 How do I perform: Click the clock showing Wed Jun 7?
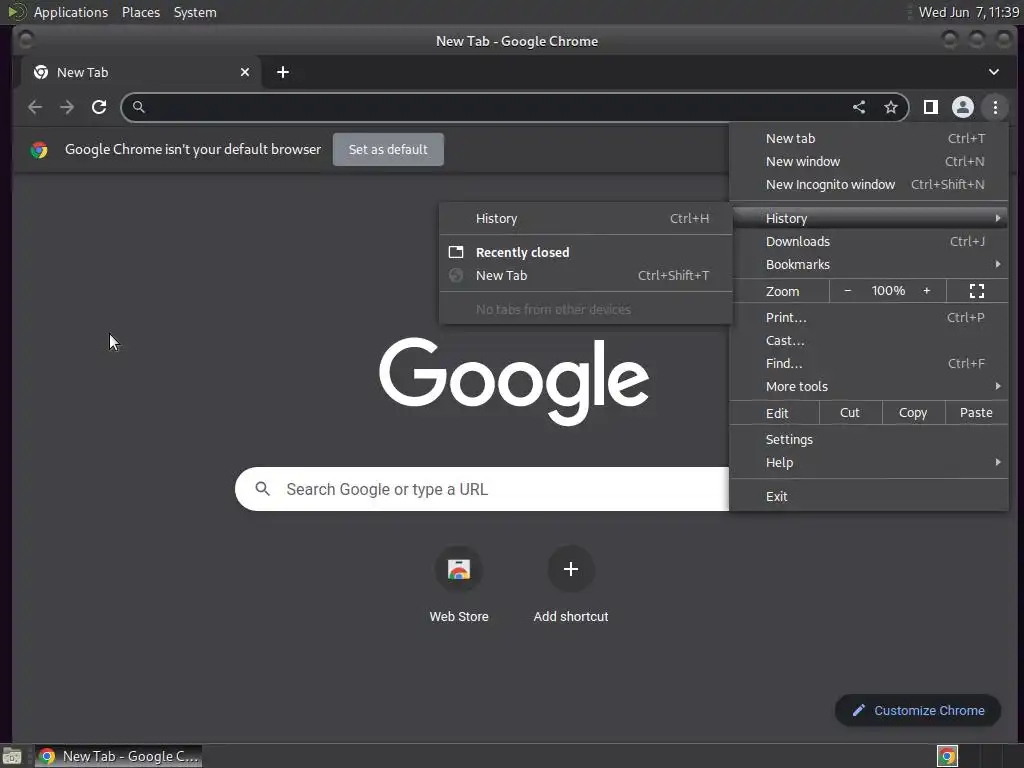coord(969,12)
